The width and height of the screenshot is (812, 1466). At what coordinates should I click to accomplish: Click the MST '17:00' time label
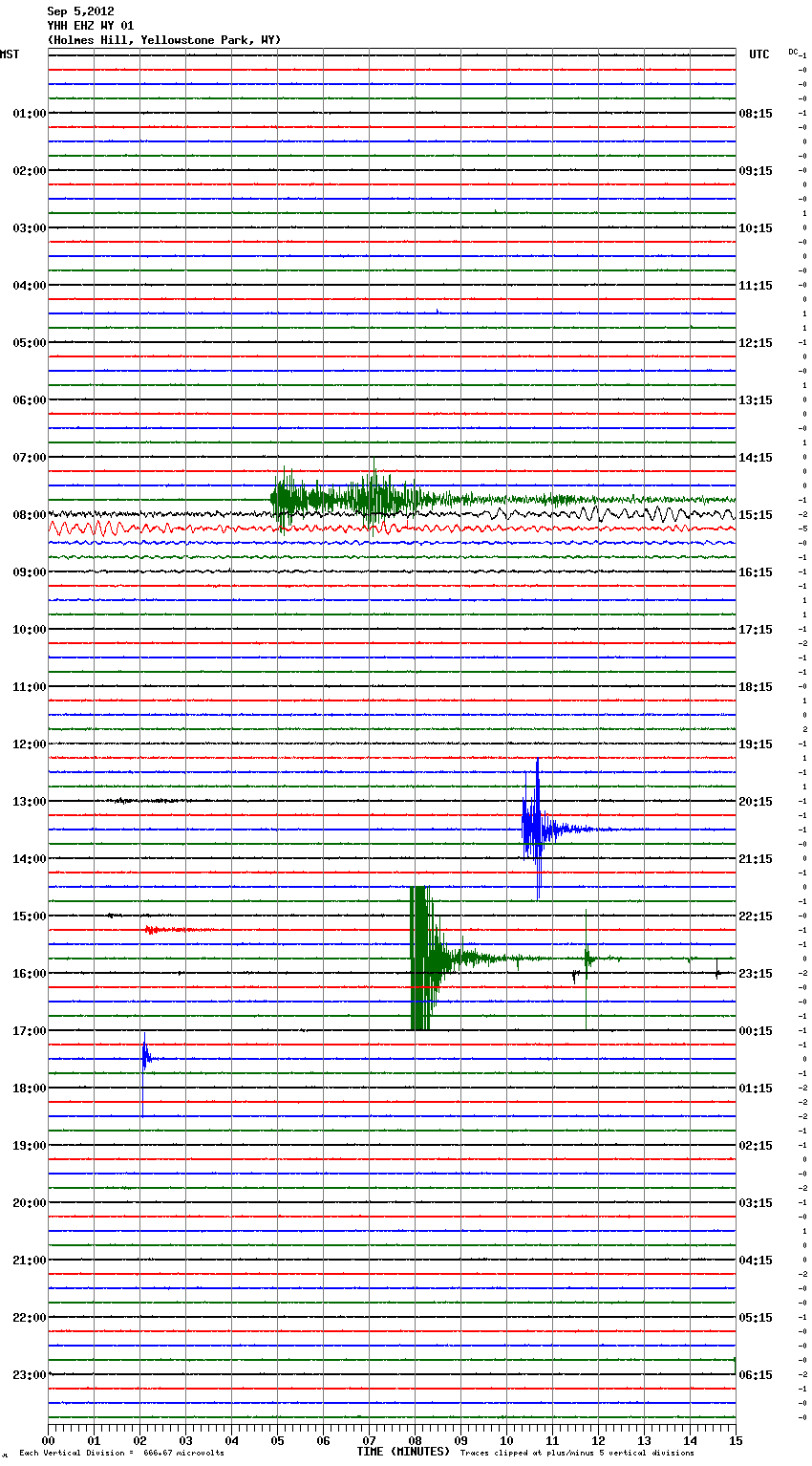[30, 1031]
